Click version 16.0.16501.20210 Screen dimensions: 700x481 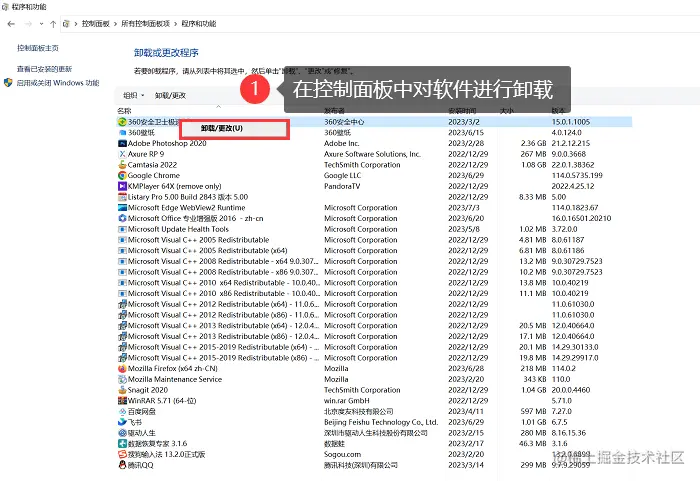[x=581, y=218]
